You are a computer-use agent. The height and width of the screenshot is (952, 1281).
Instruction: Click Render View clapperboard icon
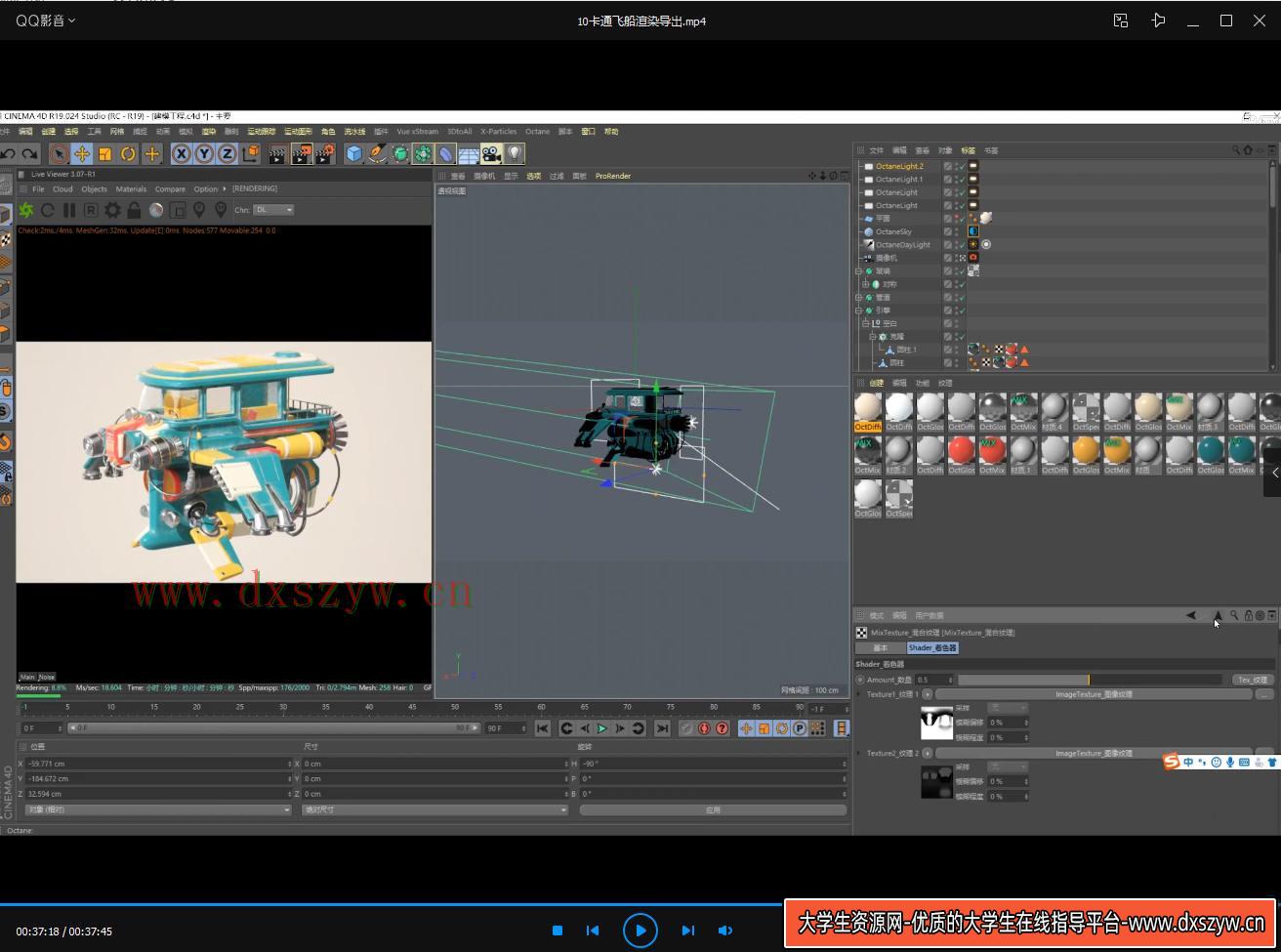(278, 153)
